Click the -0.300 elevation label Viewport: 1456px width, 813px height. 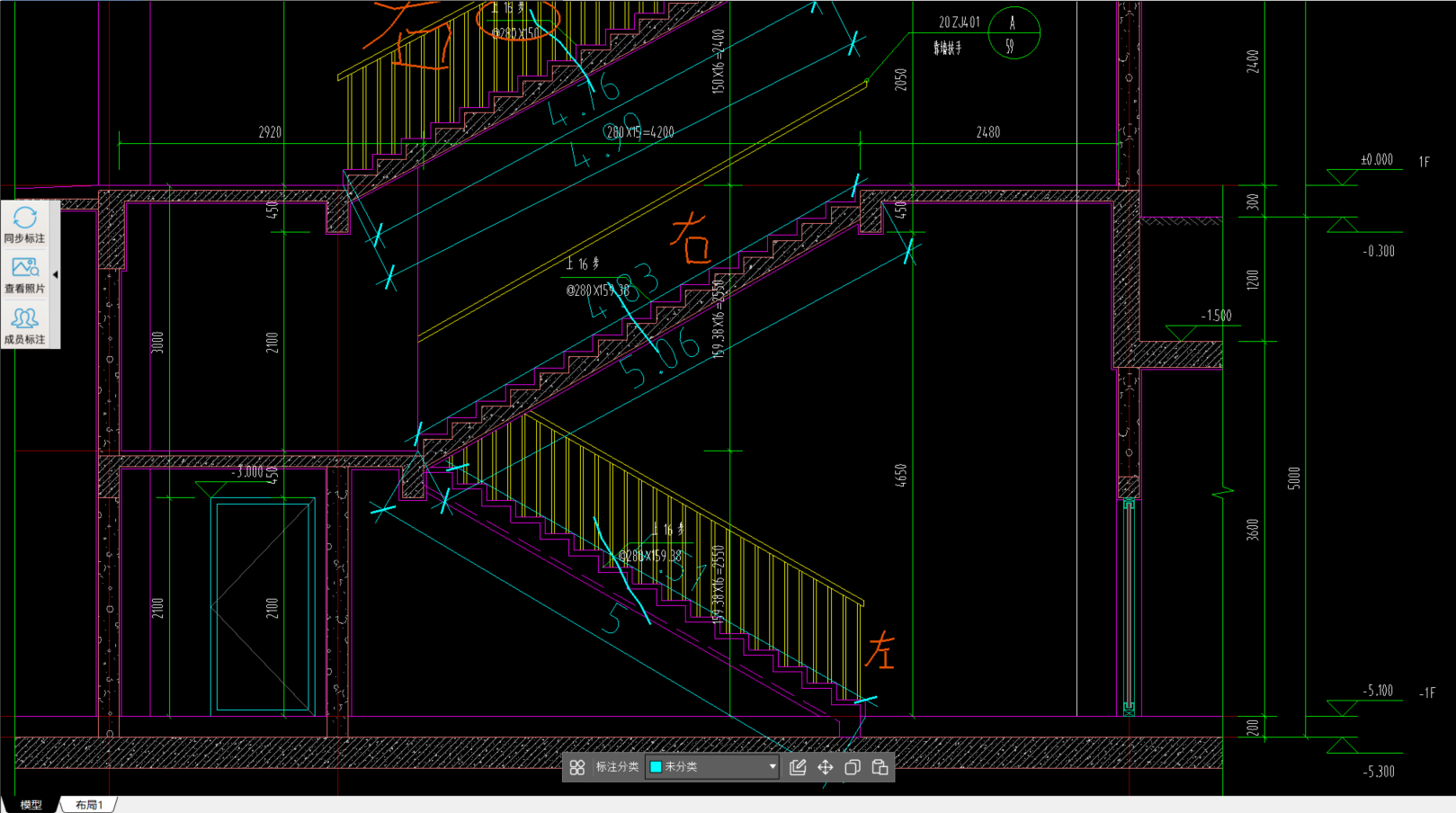point(1379,251)
